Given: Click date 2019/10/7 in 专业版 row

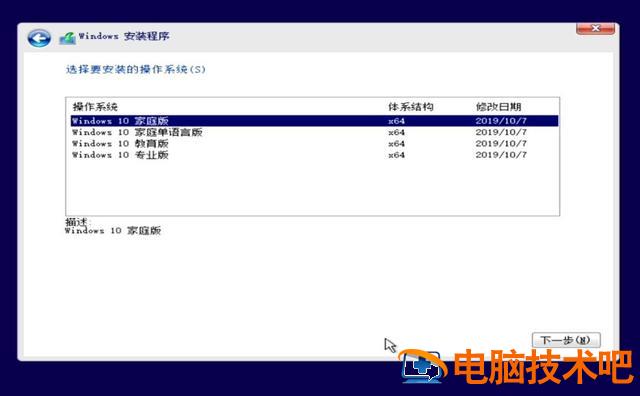Looking at the screenshot, I should click(x=501, y=155).
